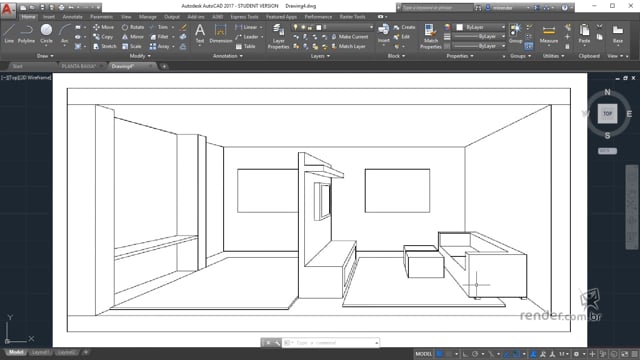Expand the Modify panel options

click(140, 56)
